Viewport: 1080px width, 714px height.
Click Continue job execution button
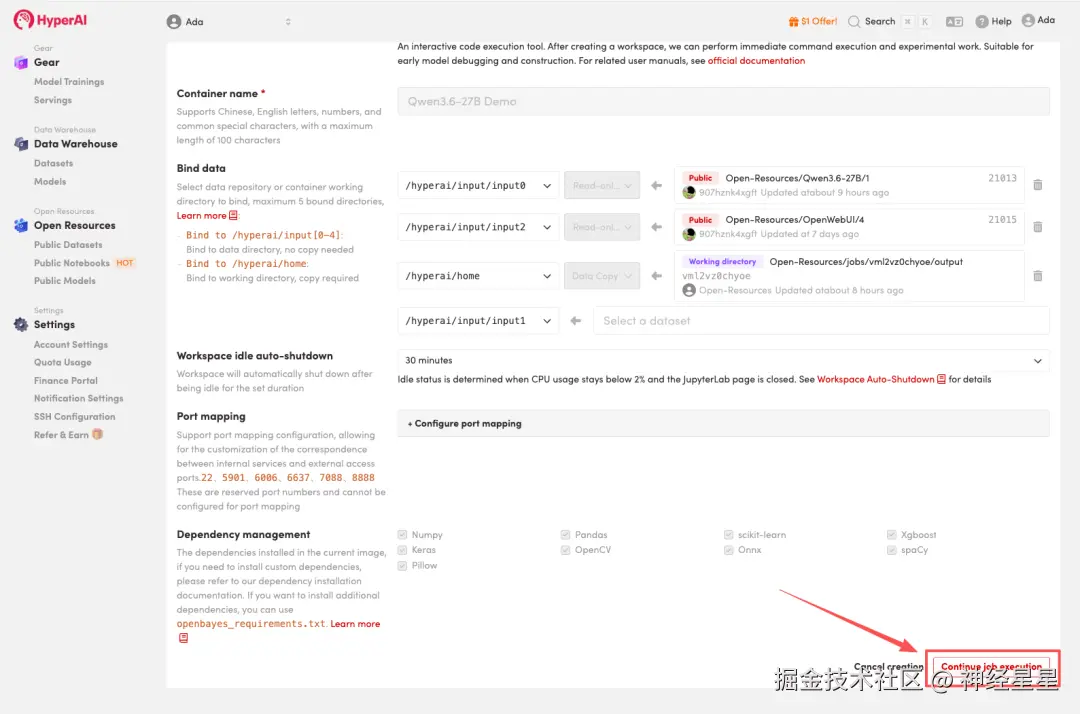[991, 666]
